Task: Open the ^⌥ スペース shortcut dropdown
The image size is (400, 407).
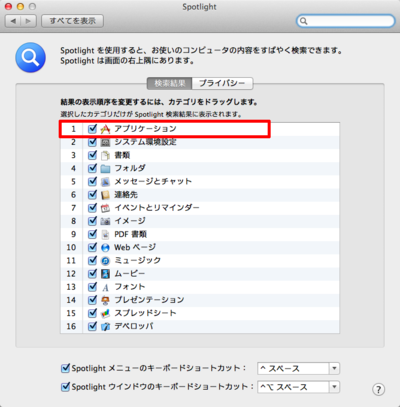Action: coord(298,387)
